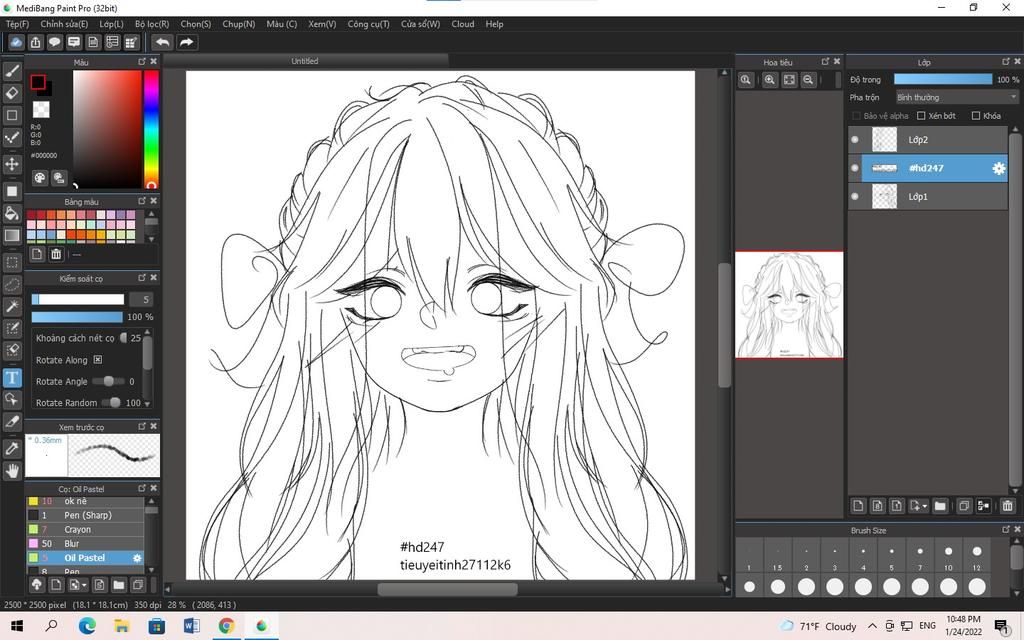1024x640 pixels.
Task: Select the Eyedropper tool
Action: (12, 448)
